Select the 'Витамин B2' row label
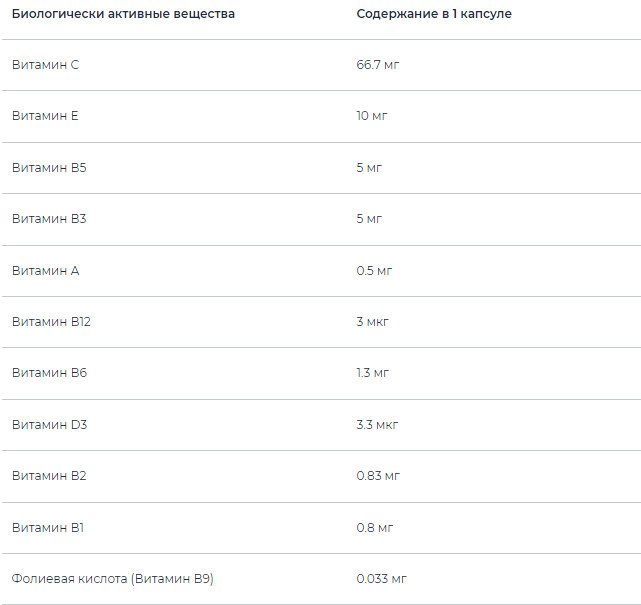 49,475
